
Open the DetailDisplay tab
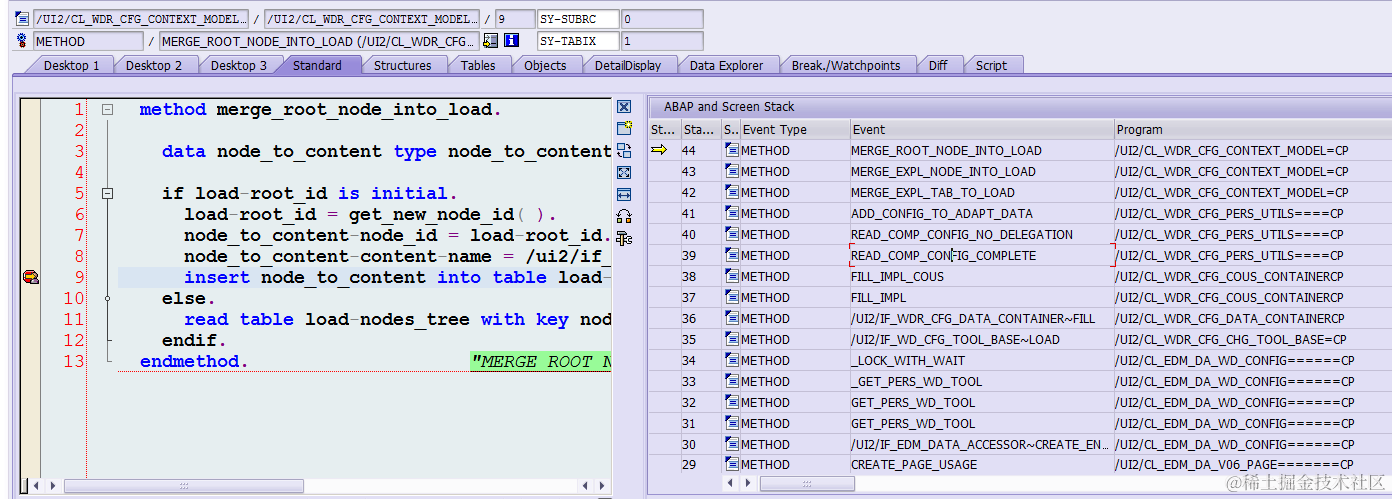tap(628, 66)
